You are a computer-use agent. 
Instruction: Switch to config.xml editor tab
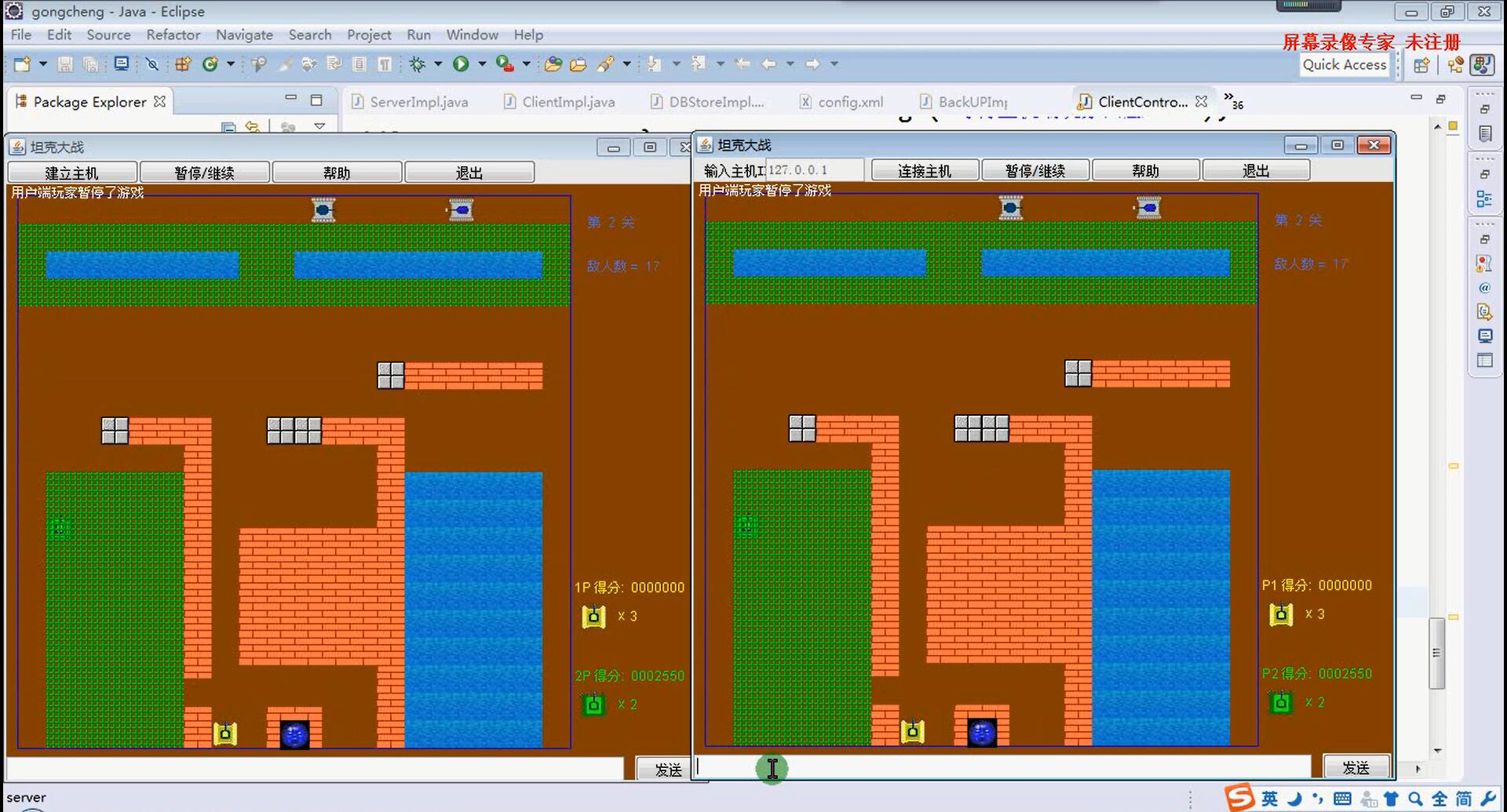click(x=841, y=102)
